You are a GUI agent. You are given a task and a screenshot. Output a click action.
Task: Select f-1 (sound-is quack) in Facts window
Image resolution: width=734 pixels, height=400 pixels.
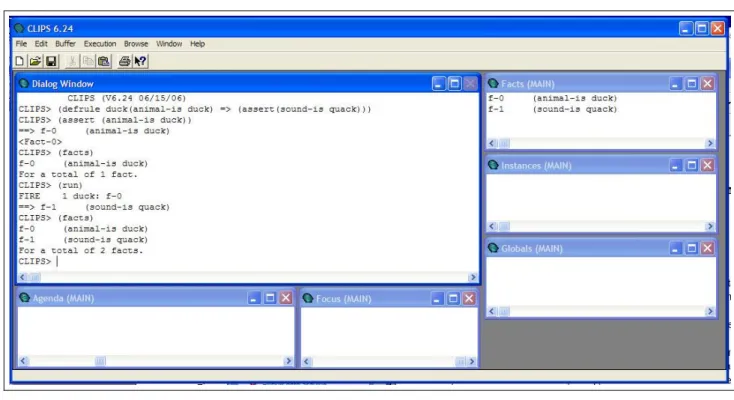[x=552, y=109]
